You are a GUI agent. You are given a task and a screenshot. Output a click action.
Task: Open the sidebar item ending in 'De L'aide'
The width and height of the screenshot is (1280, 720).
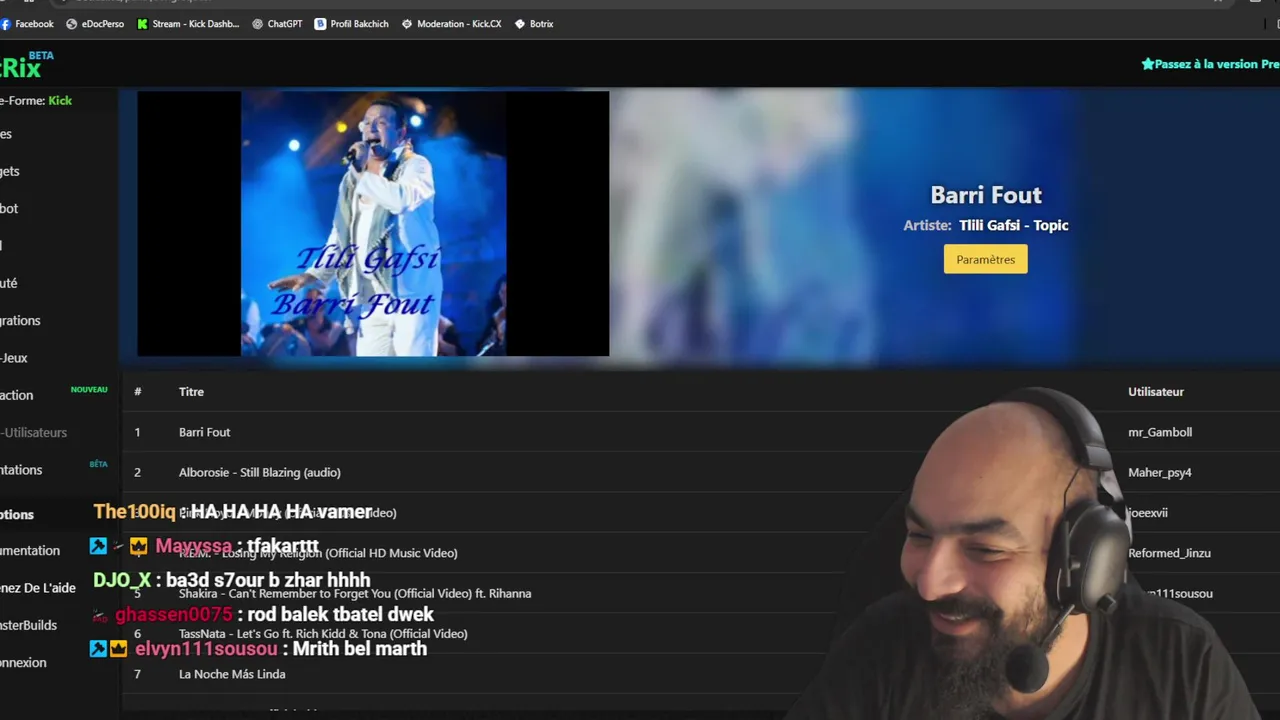38,588
